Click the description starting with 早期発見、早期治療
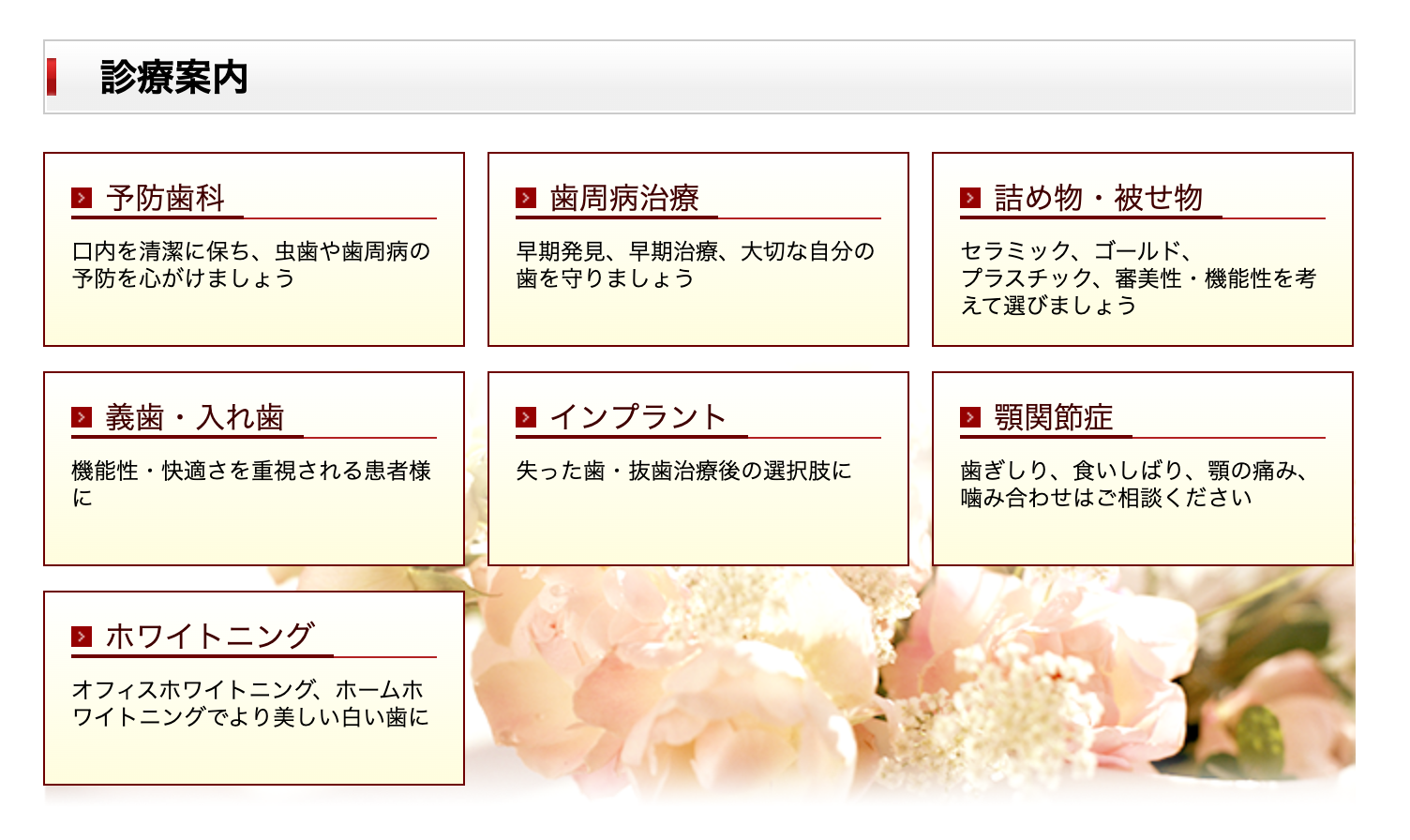The width and height of the screenshot is (1410, 840). pos(695,264)
